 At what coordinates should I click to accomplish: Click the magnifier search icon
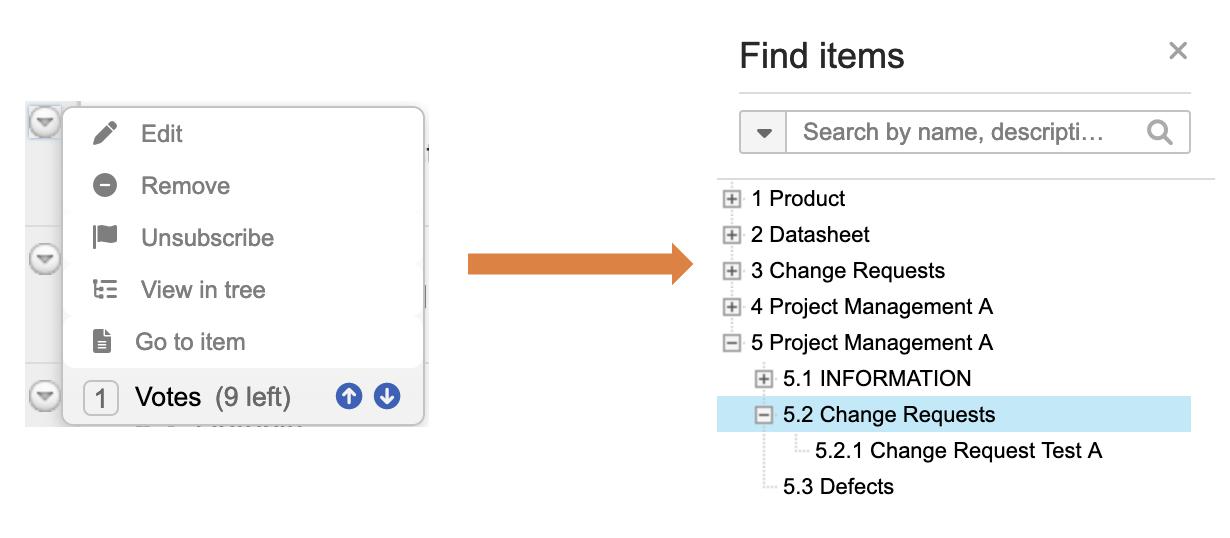pyautogui.click(x=1160, y=132)
